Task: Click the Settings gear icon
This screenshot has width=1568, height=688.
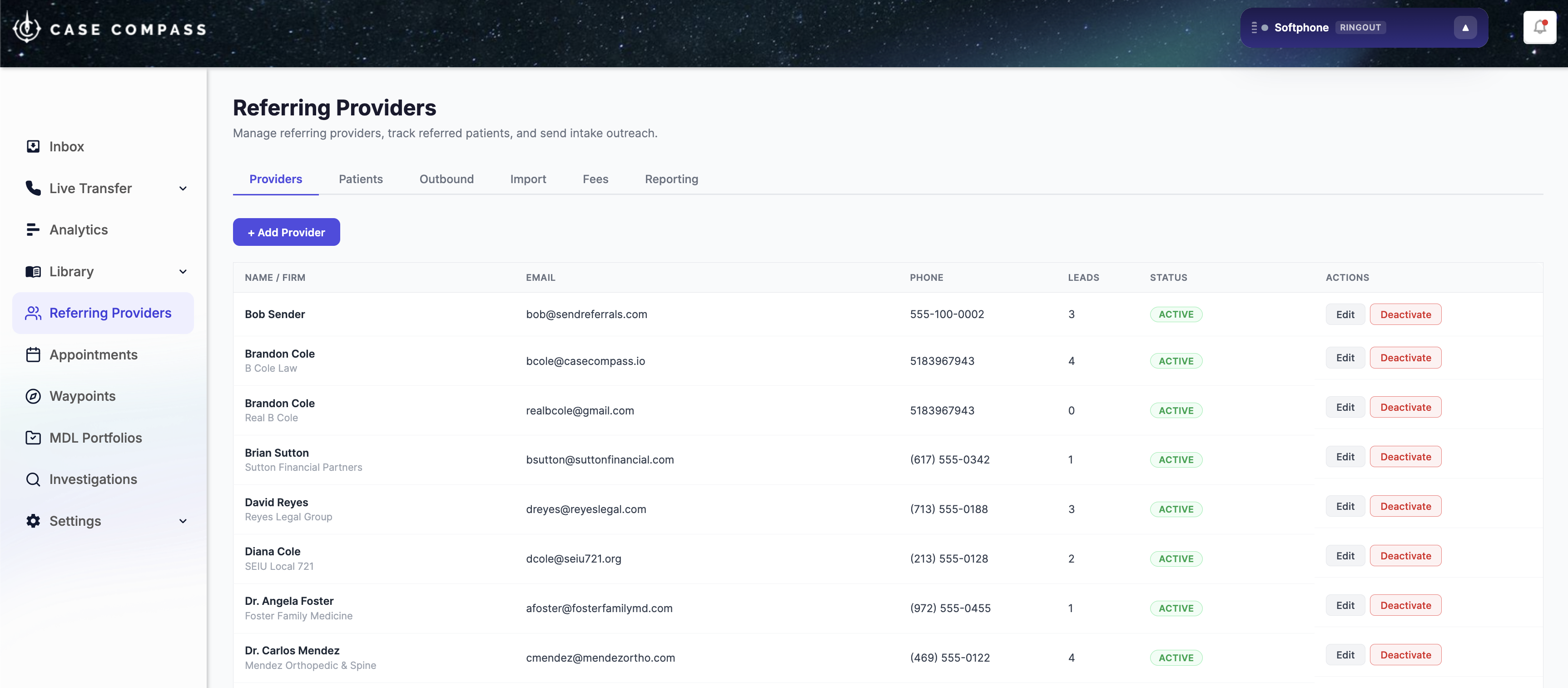Action: [x=33, y=521]
